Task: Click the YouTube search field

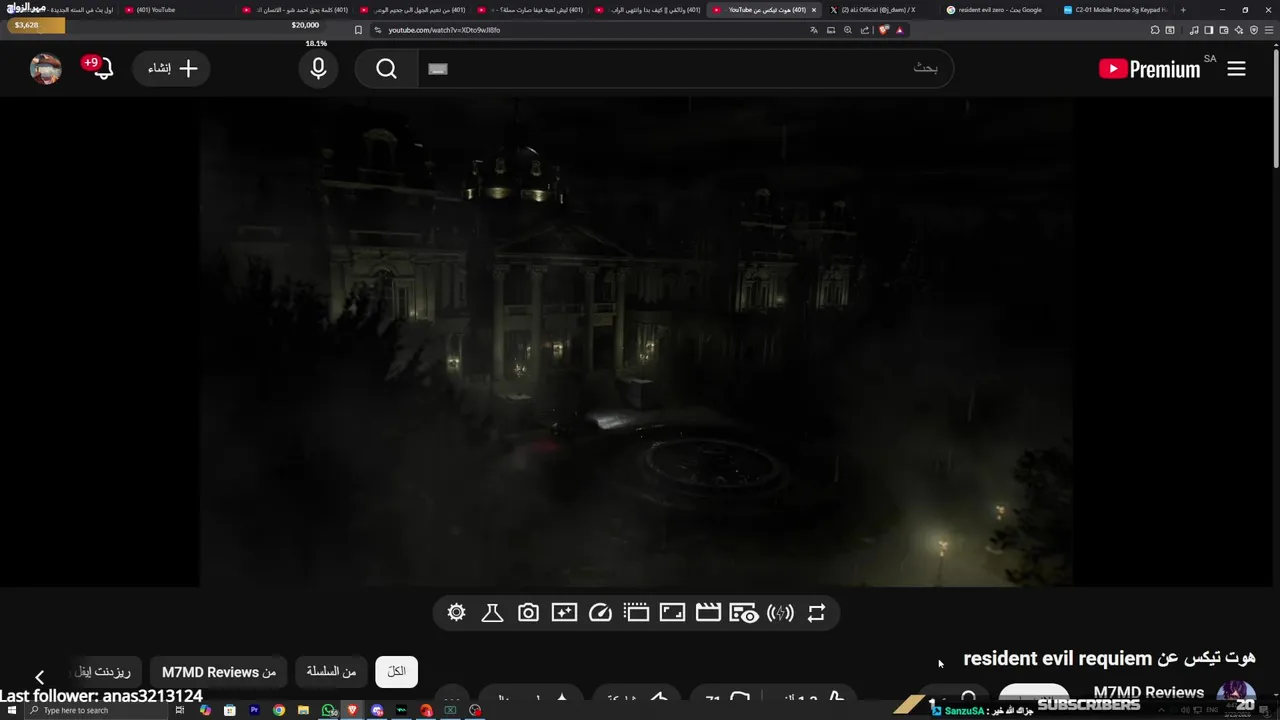Action: click(685, 68)
